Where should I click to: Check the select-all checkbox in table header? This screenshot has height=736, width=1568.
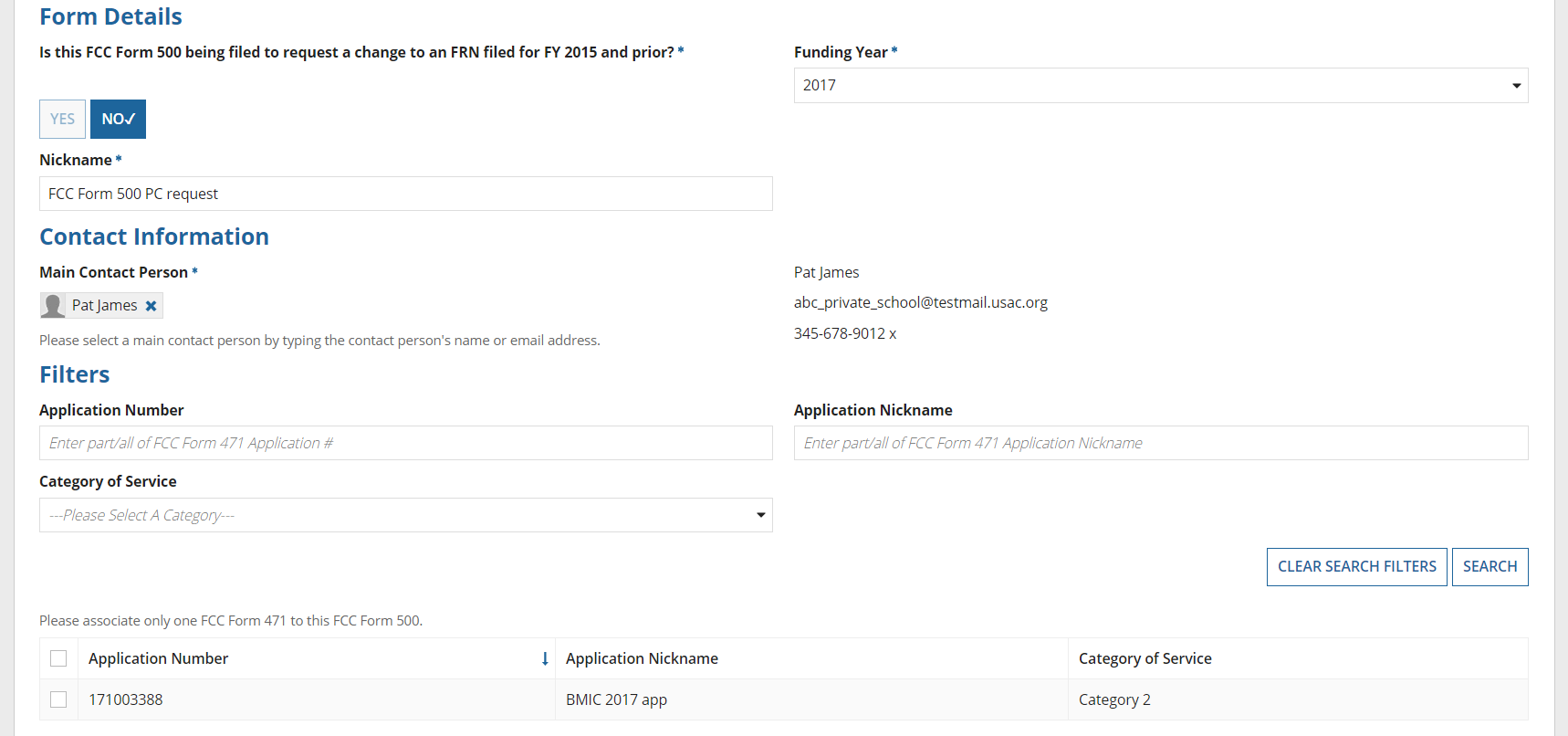point(58,658)
